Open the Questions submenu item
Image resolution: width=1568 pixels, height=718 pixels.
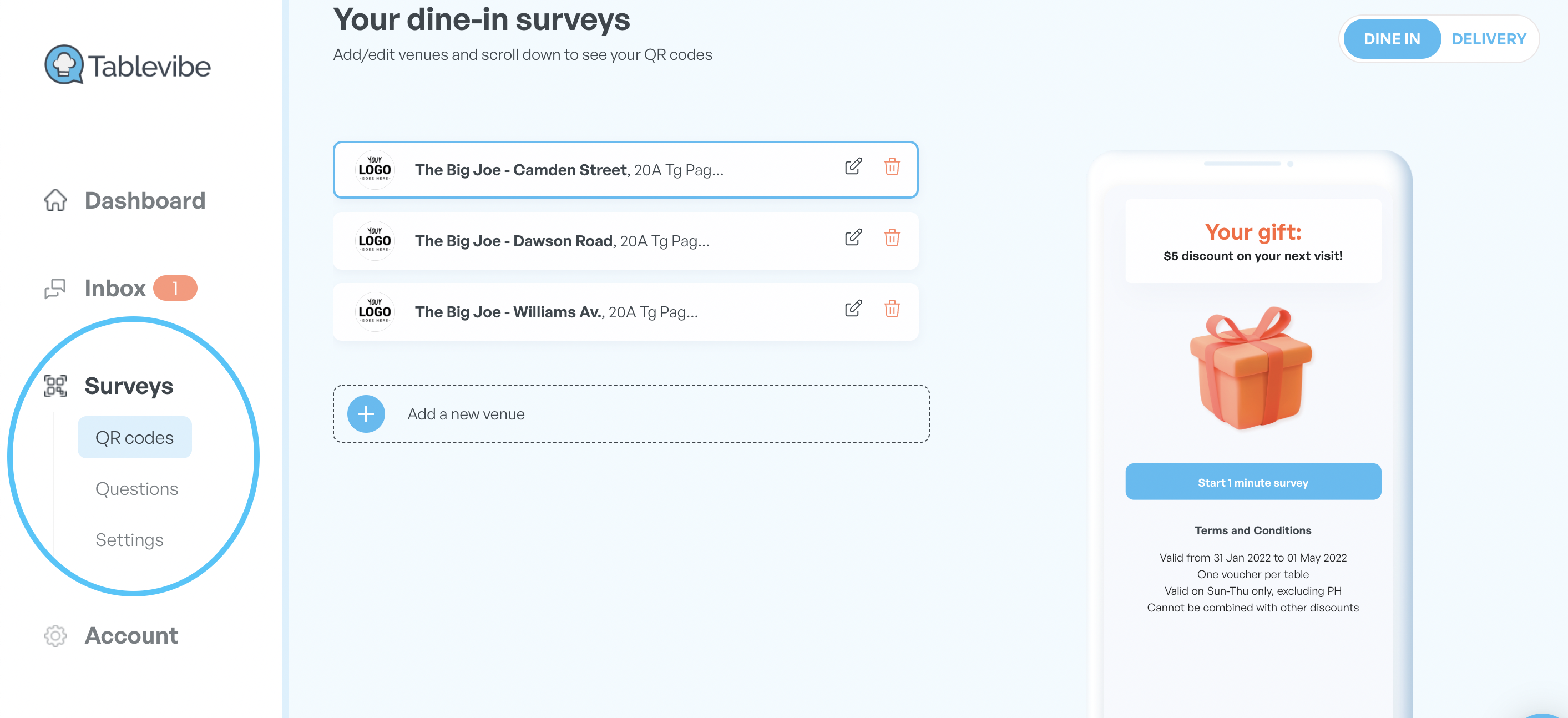(x=137, y=489)
